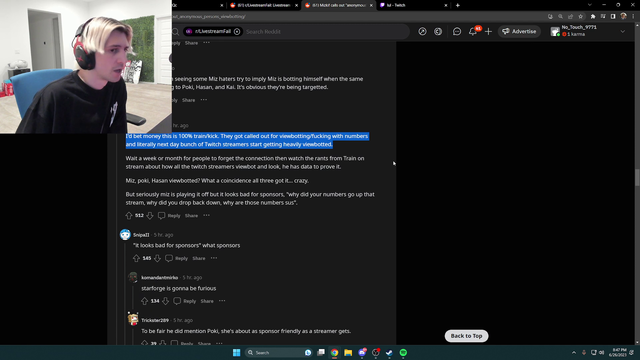Click the Windows taskbar Search box
Image resolution: width=640 pixels, height=360 pixels.
(279, 353)
